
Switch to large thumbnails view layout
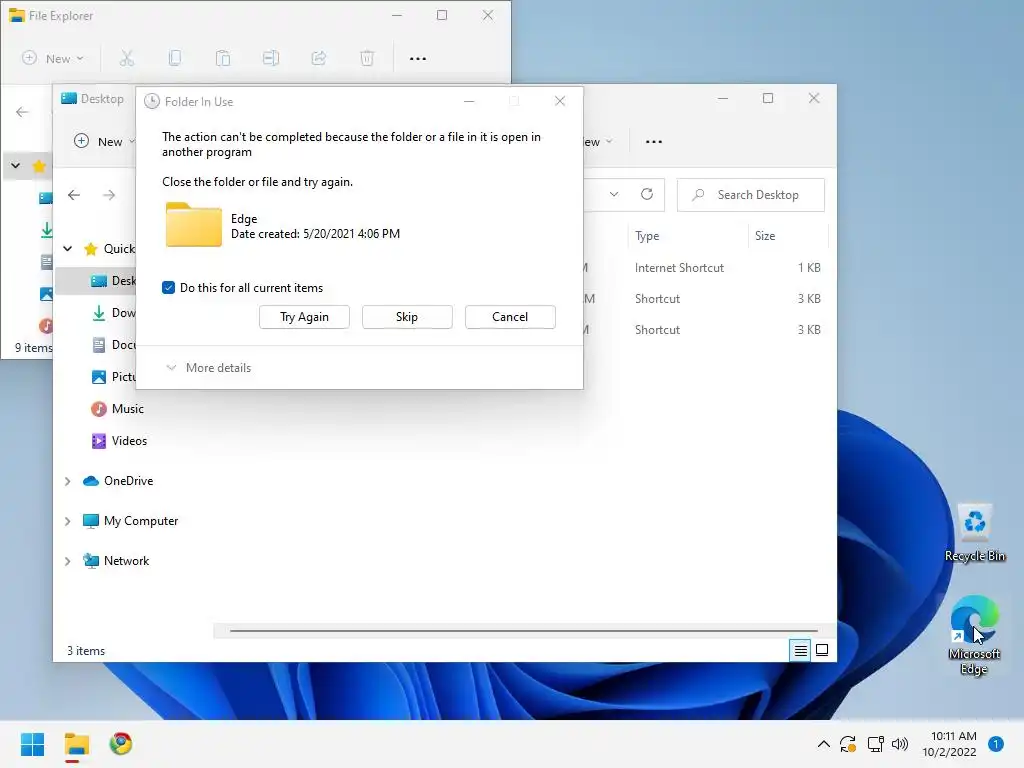(x=822, y=650)
